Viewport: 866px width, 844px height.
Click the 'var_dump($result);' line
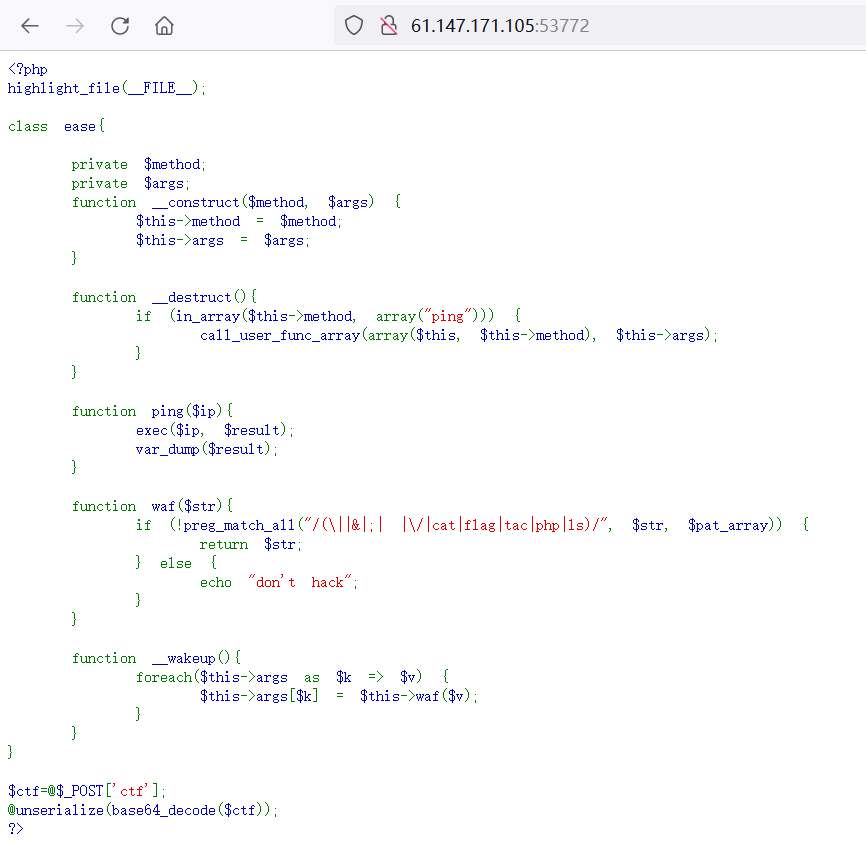[x=207, y=449]
